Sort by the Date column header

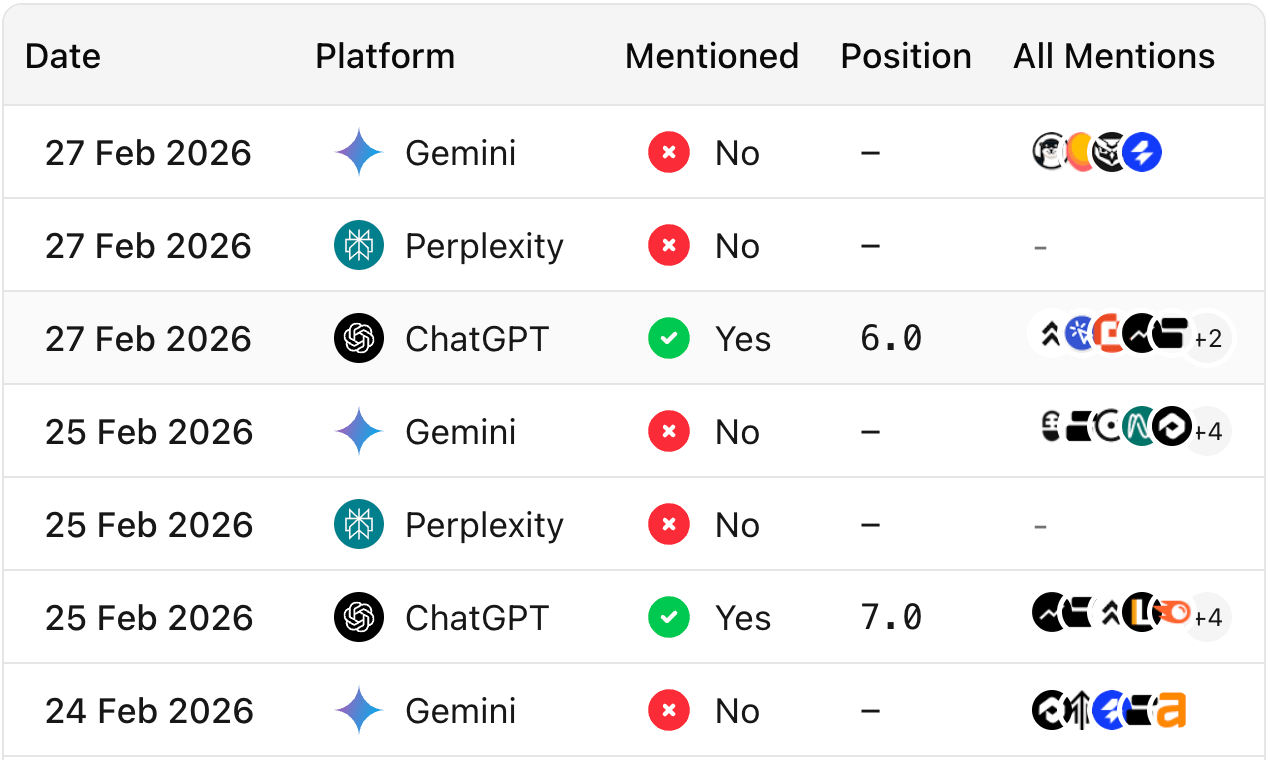point(62,56)
